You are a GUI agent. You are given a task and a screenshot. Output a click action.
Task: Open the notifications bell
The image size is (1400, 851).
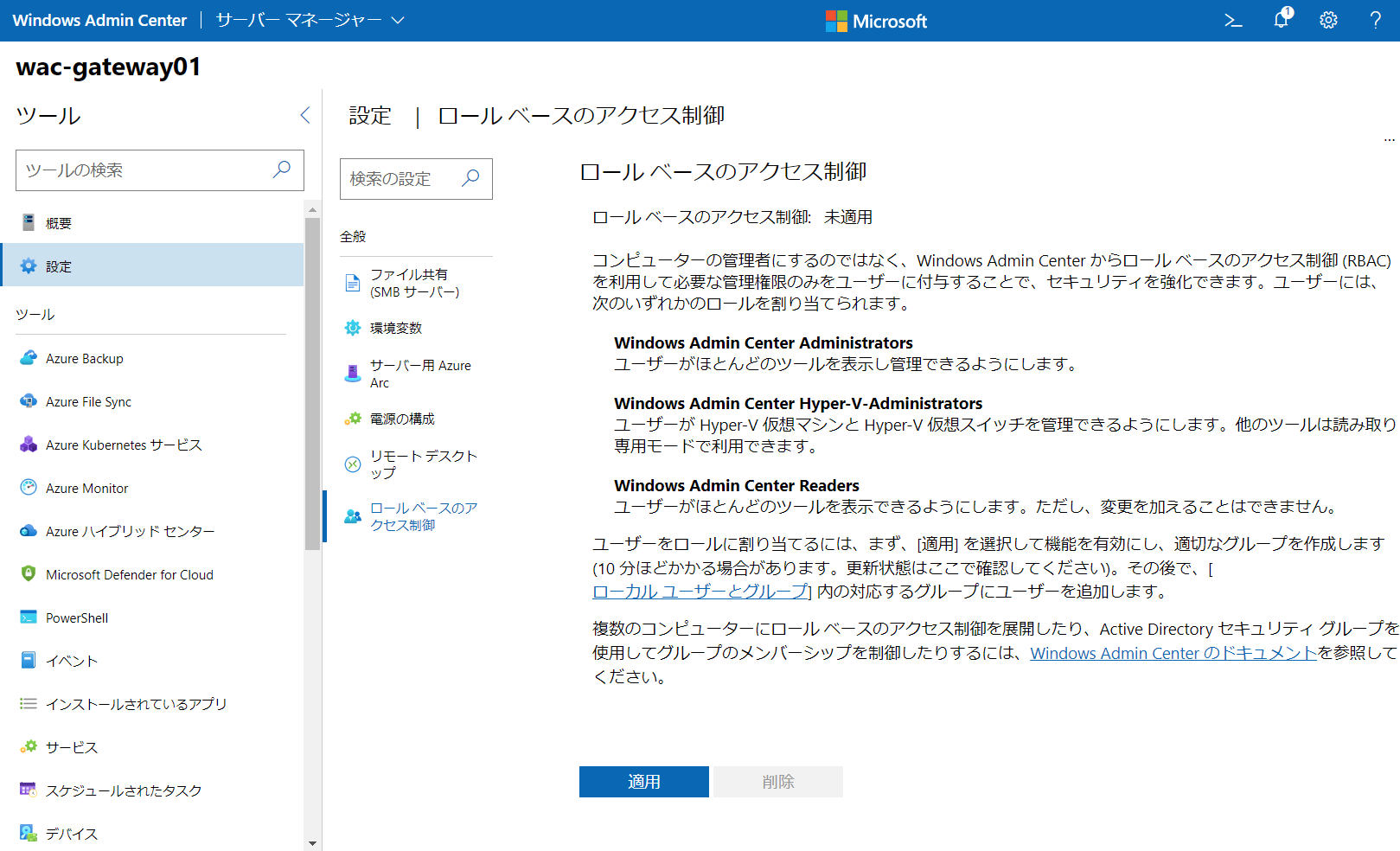coord(1280,20)
